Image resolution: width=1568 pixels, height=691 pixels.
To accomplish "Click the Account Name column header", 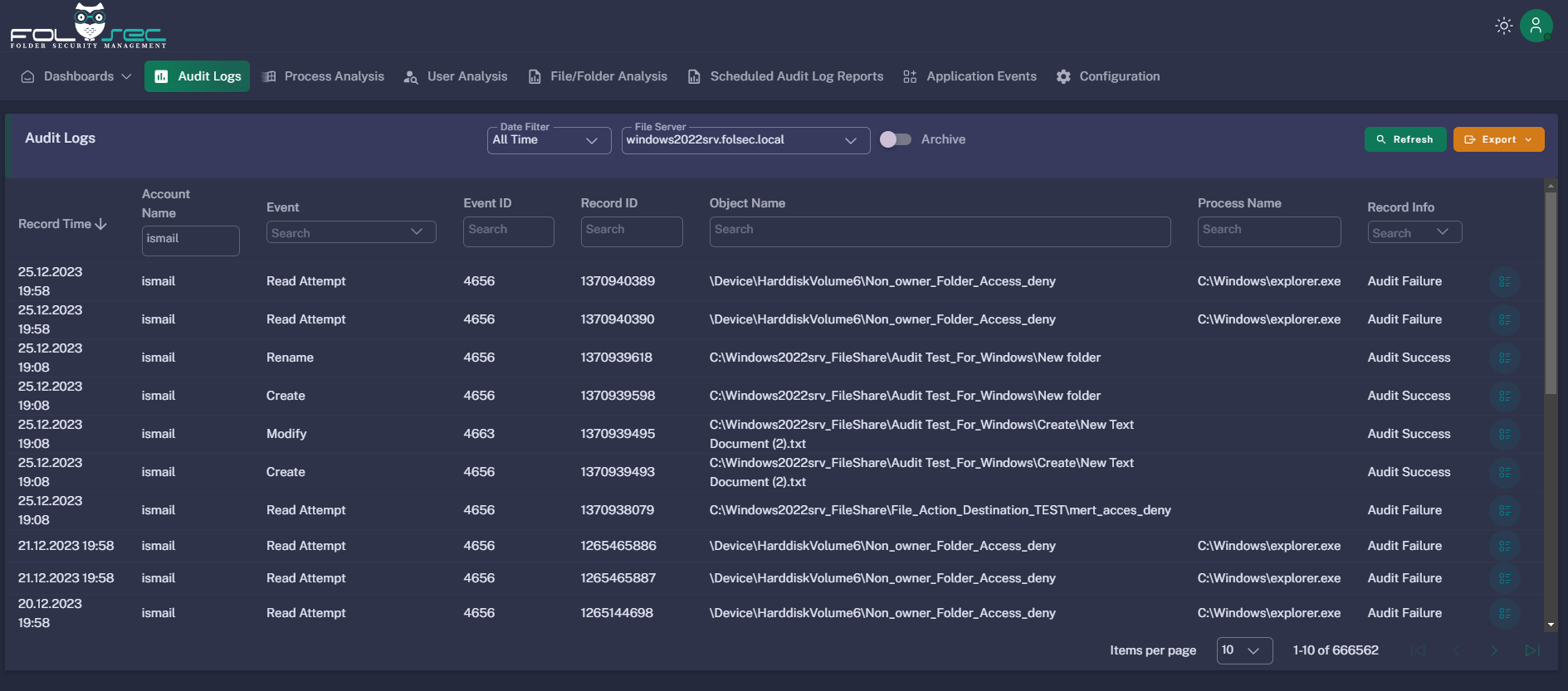I will (166, 203).
